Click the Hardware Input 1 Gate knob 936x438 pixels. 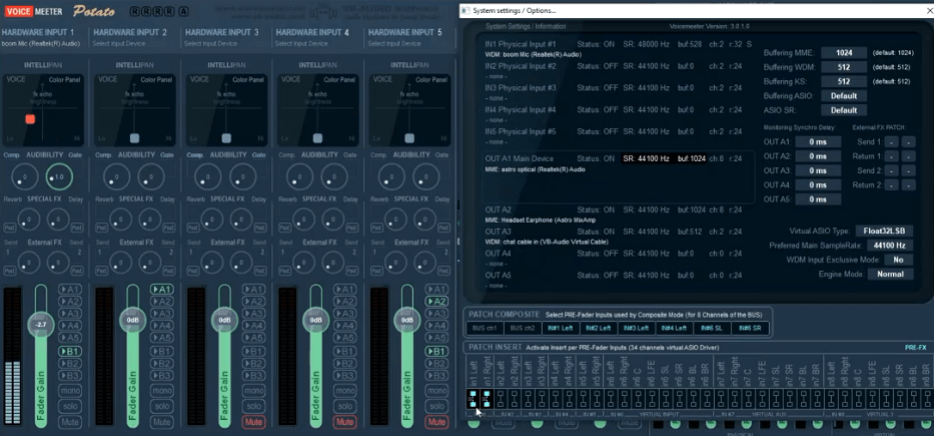59,177
